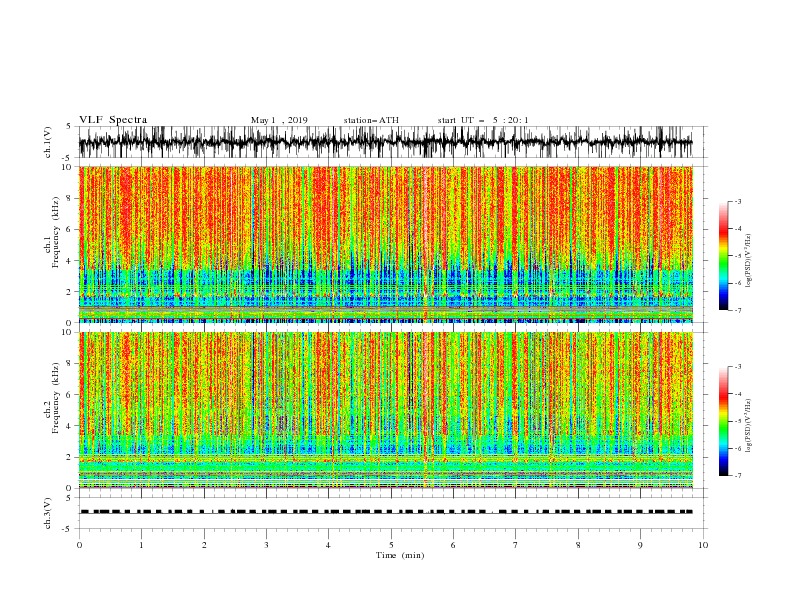Click the ch.2 spectrogram color bar
Image resolution: width=792 pixels, height=612 pixels.
(723, 421)
